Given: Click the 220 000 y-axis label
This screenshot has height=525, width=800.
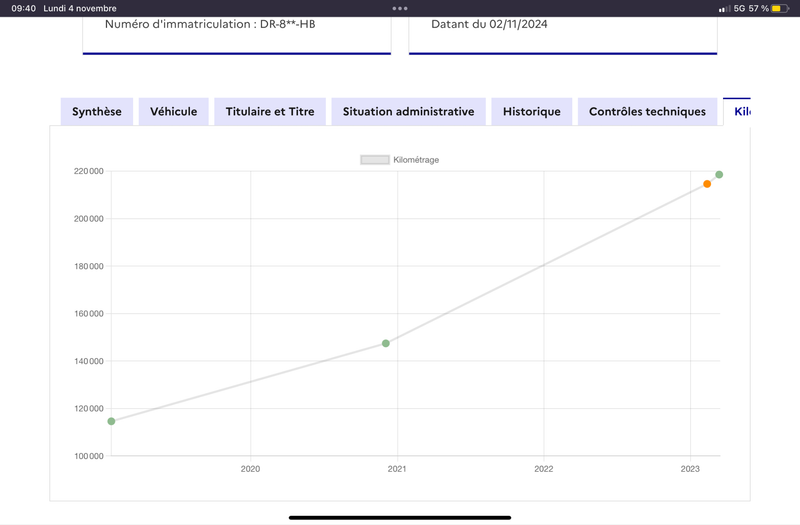Looking at the screenshot, I should (89, 171).
